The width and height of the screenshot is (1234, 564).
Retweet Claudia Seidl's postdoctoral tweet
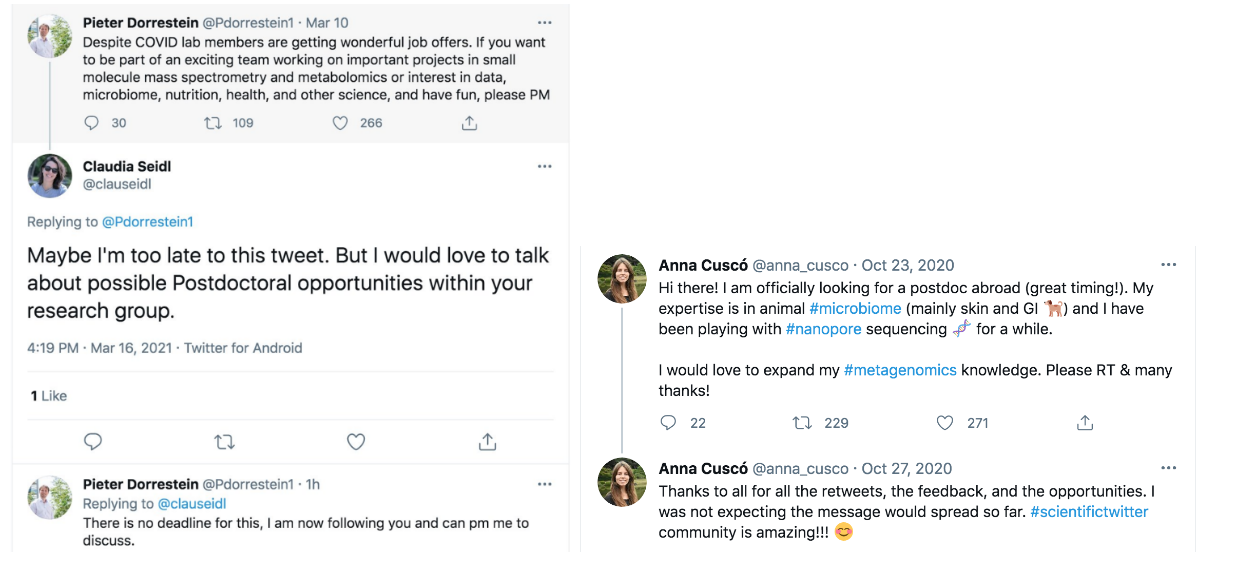pos(225,441)
